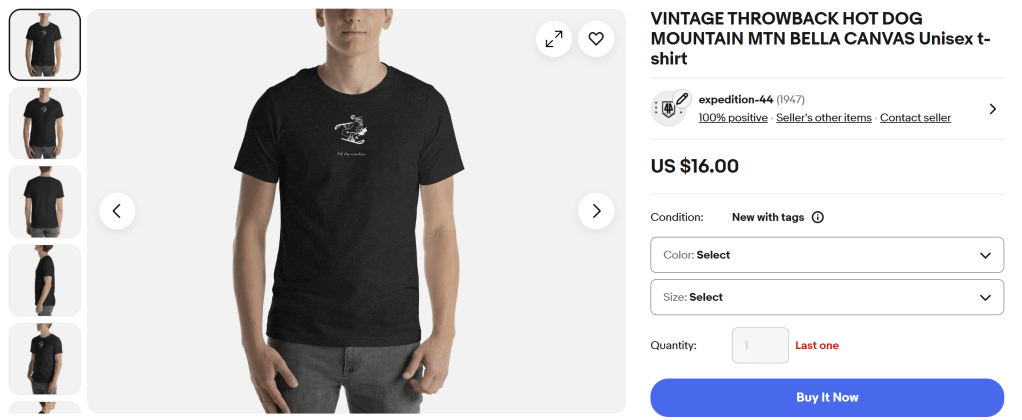Open seller details with right chevron
This screenshot has width=1022, height=420.
(992, 109)
